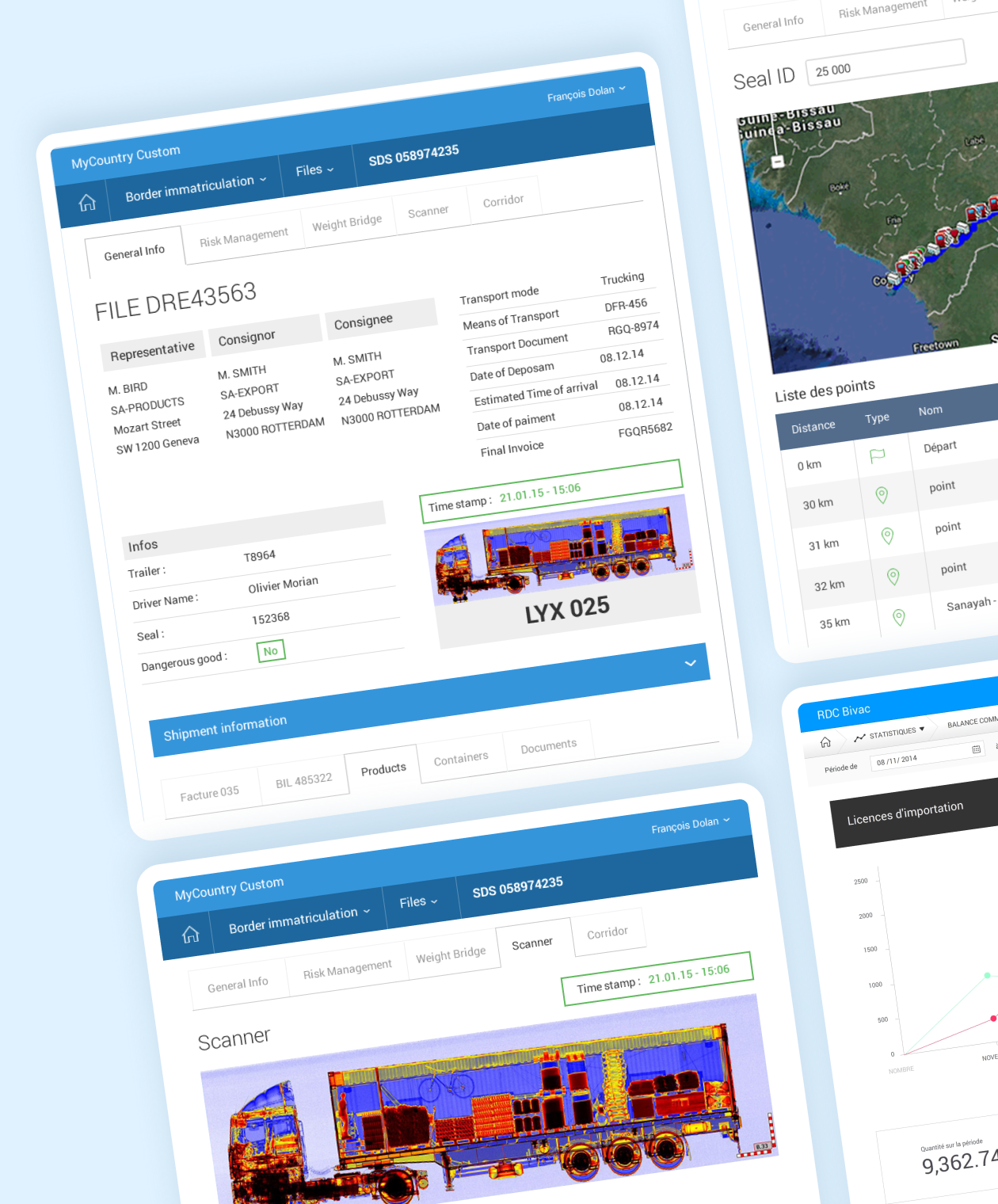Click the Seal ID input field showing 25 000
The width and height of the screenshot is (998, 1204).
pos(886,61)
